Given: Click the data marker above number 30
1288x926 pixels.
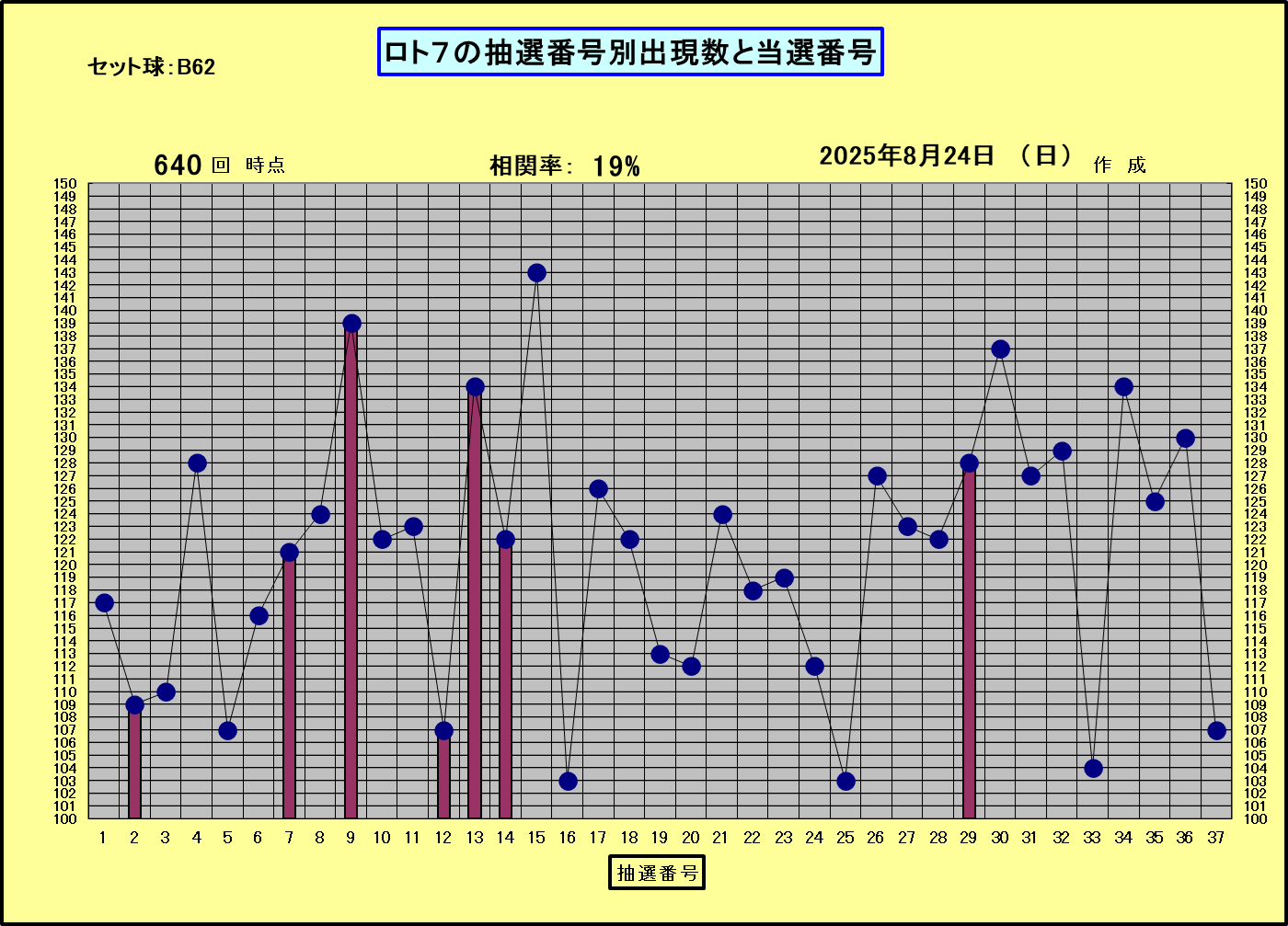Looking at the screenshot, I should tap(1000, 349).
